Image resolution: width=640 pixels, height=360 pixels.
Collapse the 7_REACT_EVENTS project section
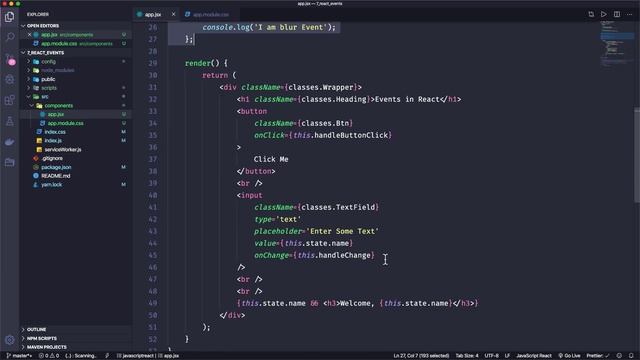[x=45, y=53]
